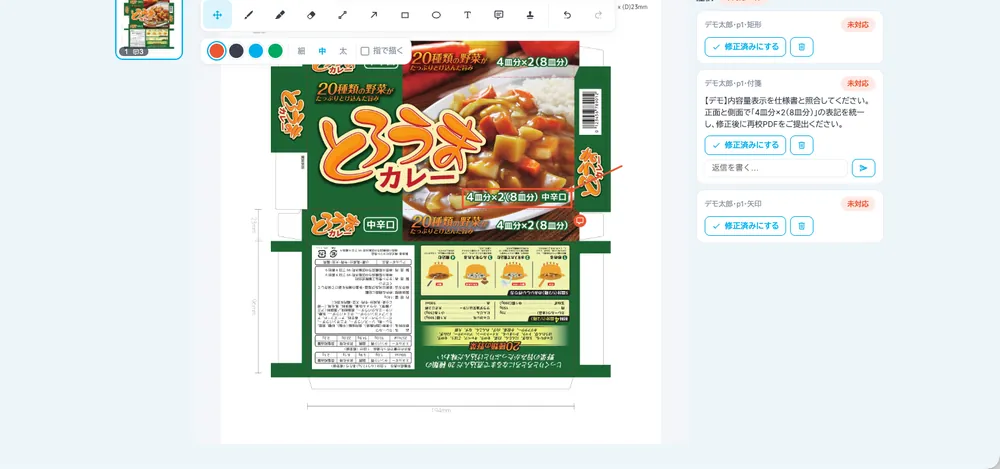Pick the red-orange pen color
Screen dimensions: 1000x469
217,51
